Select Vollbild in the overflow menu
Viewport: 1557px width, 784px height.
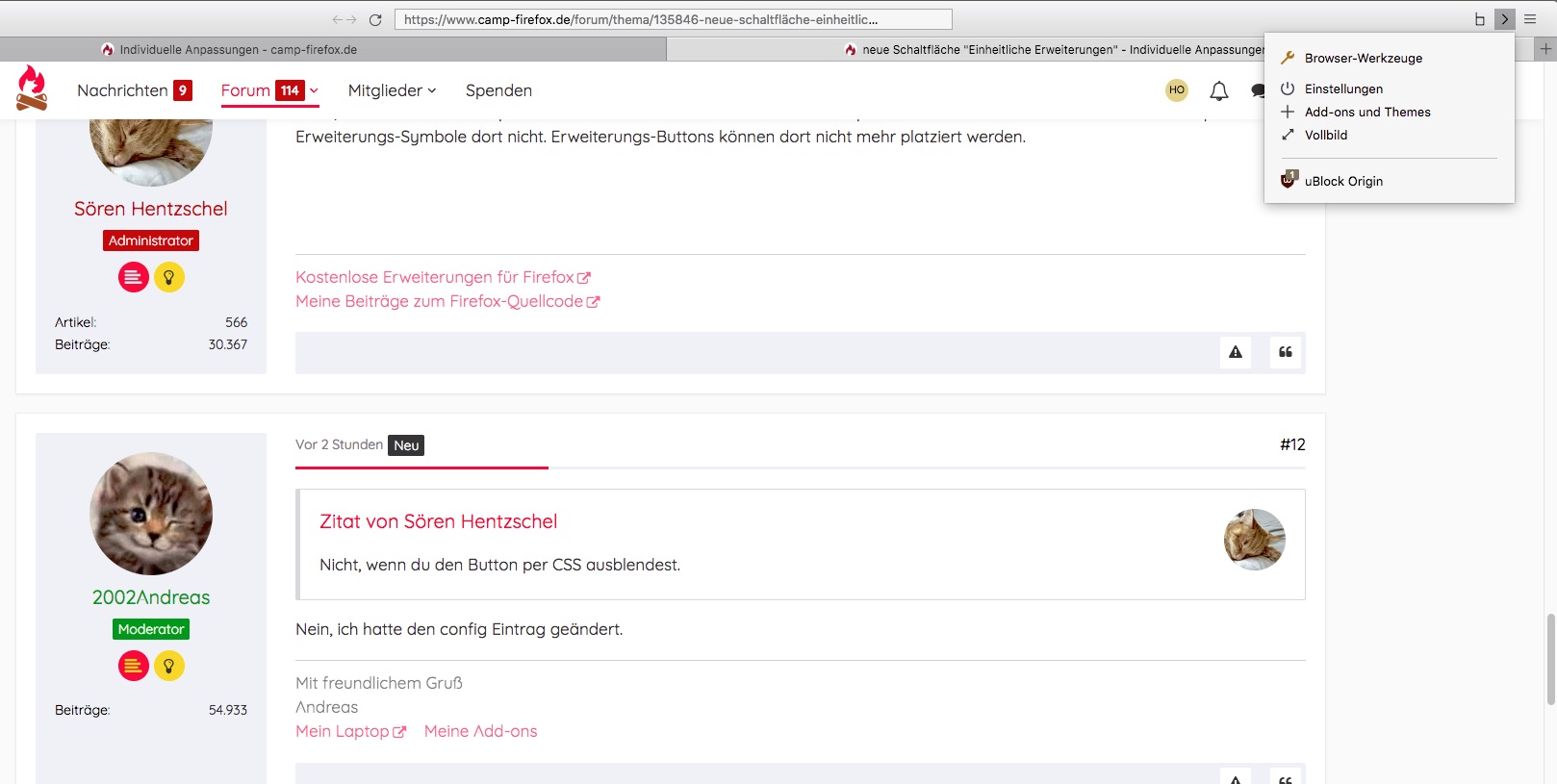pyautogui.click(x=1390, y=135)
